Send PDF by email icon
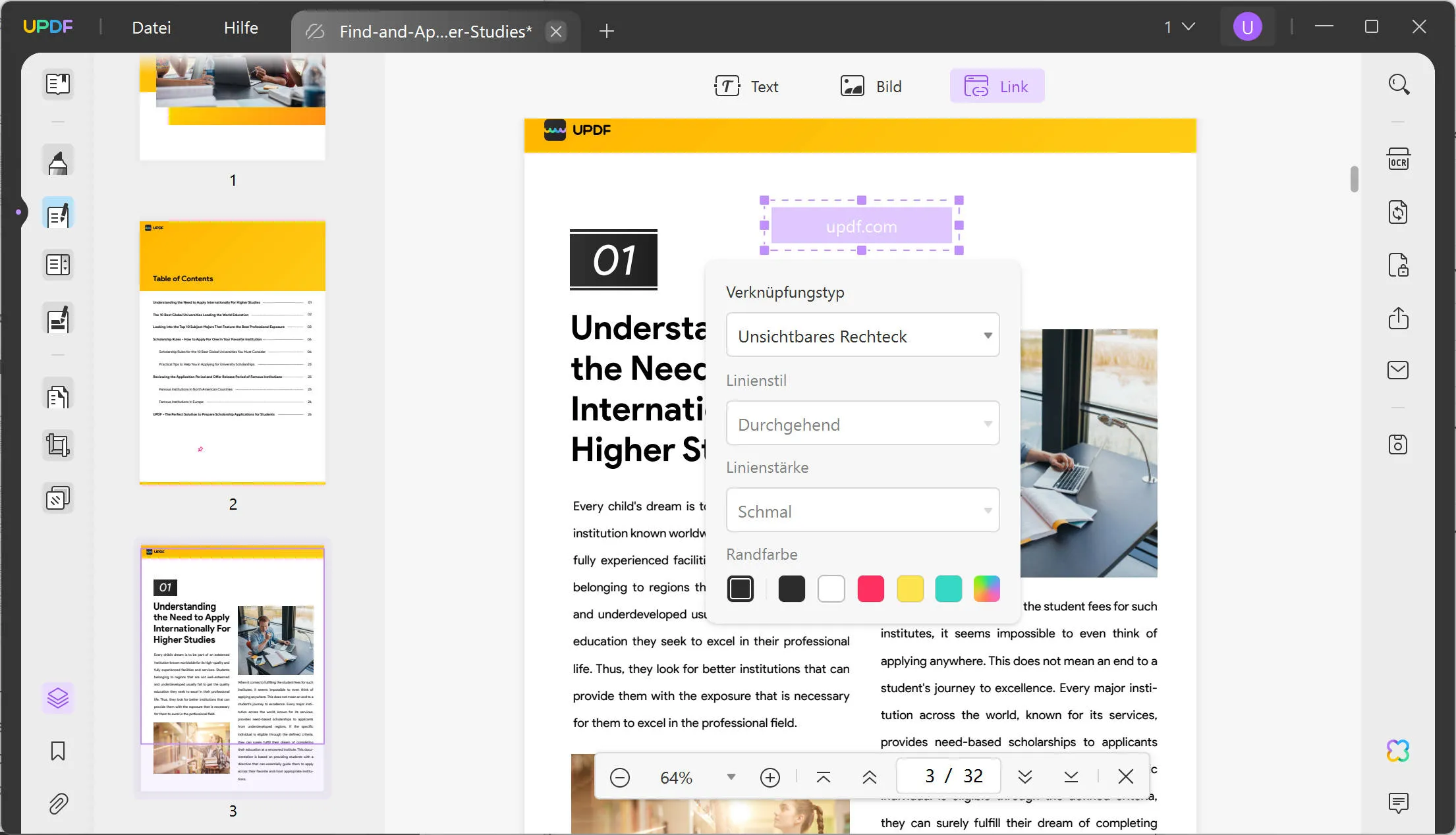Screen dimensions: 1456x835 1398,370
